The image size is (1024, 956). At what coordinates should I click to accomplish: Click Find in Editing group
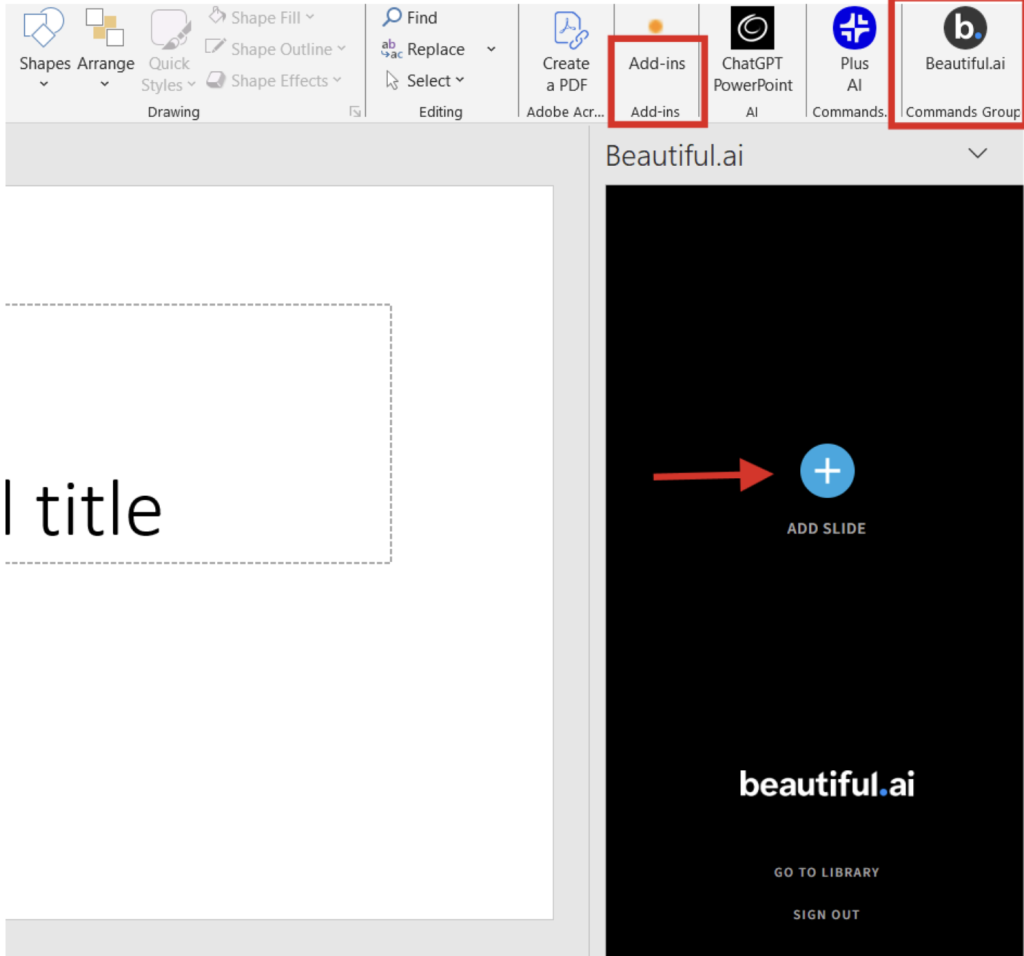click(x=410, y=18)
